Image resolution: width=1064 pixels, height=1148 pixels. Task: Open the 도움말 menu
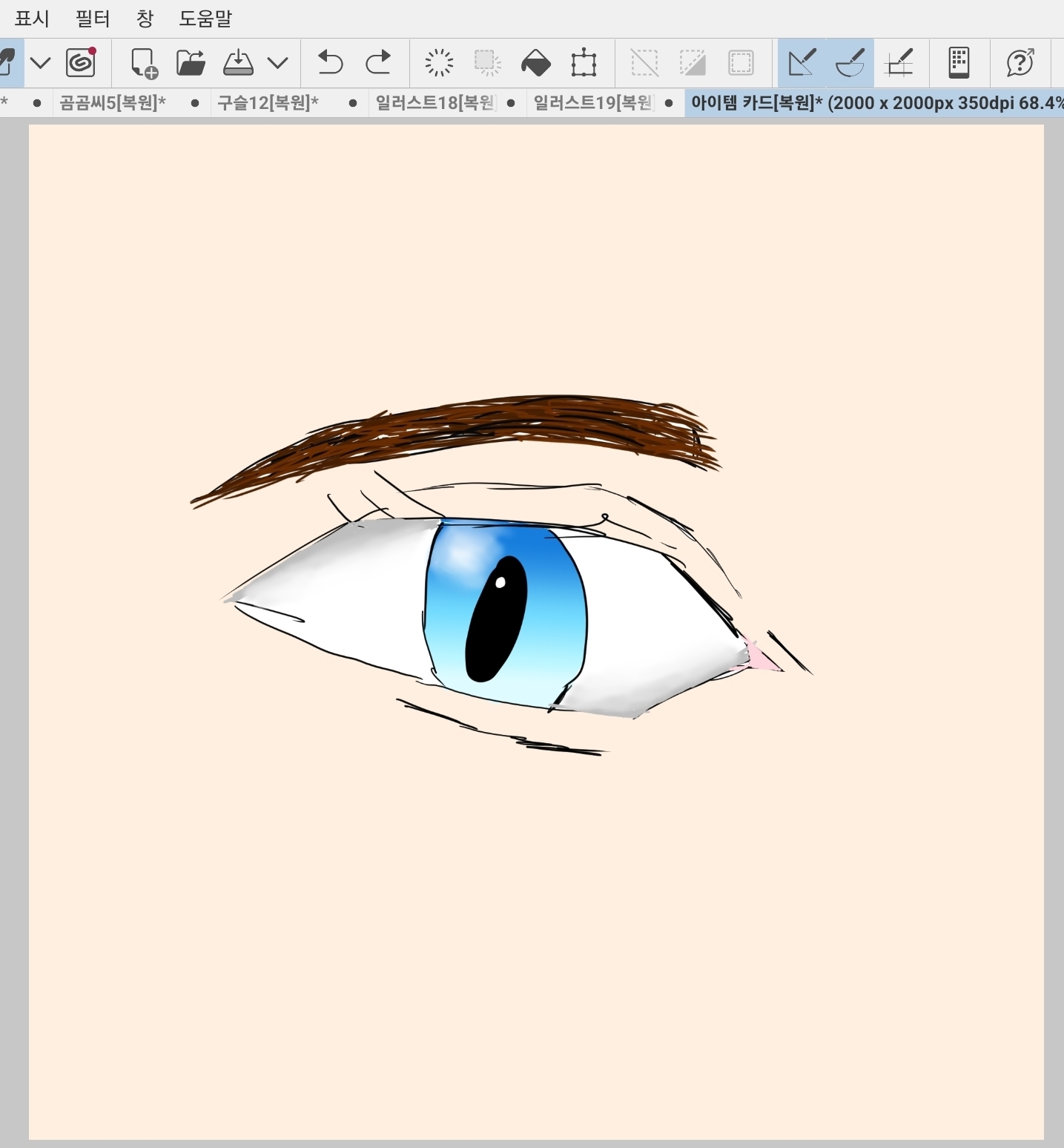[205, 19]
